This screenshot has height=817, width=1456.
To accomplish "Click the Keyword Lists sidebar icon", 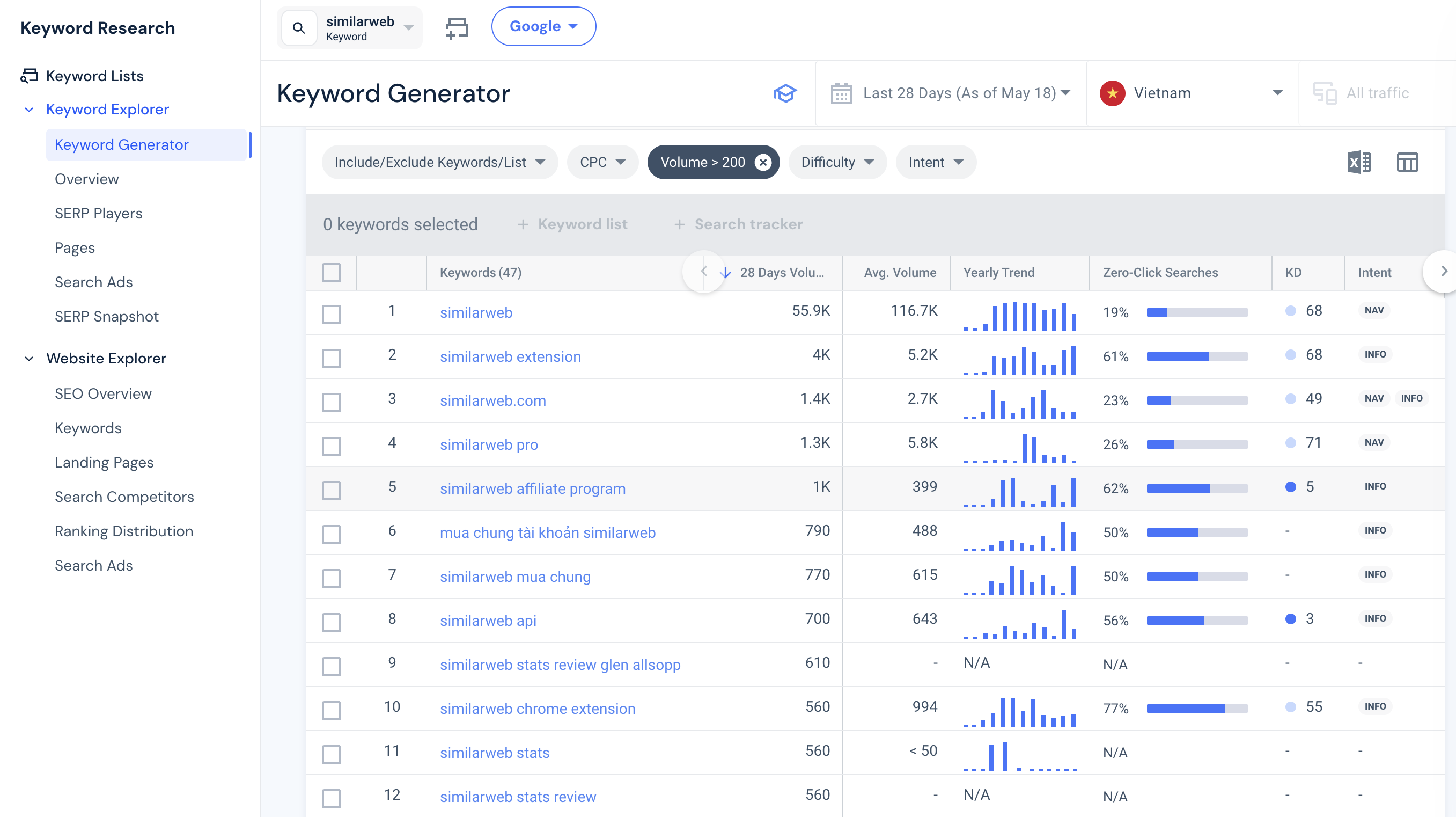I will coord(29,75).
